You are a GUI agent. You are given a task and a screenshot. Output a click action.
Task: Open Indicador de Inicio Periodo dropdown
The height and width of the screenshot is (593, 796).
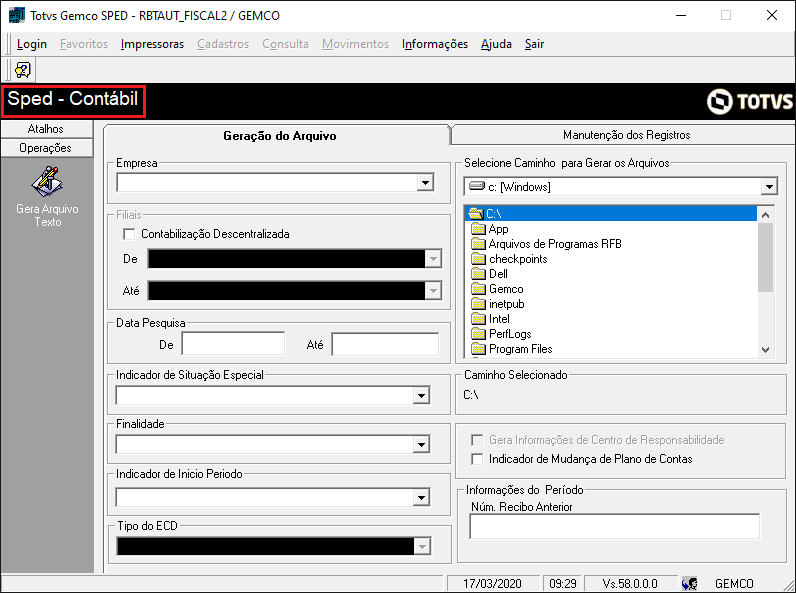tap(421, 498)
